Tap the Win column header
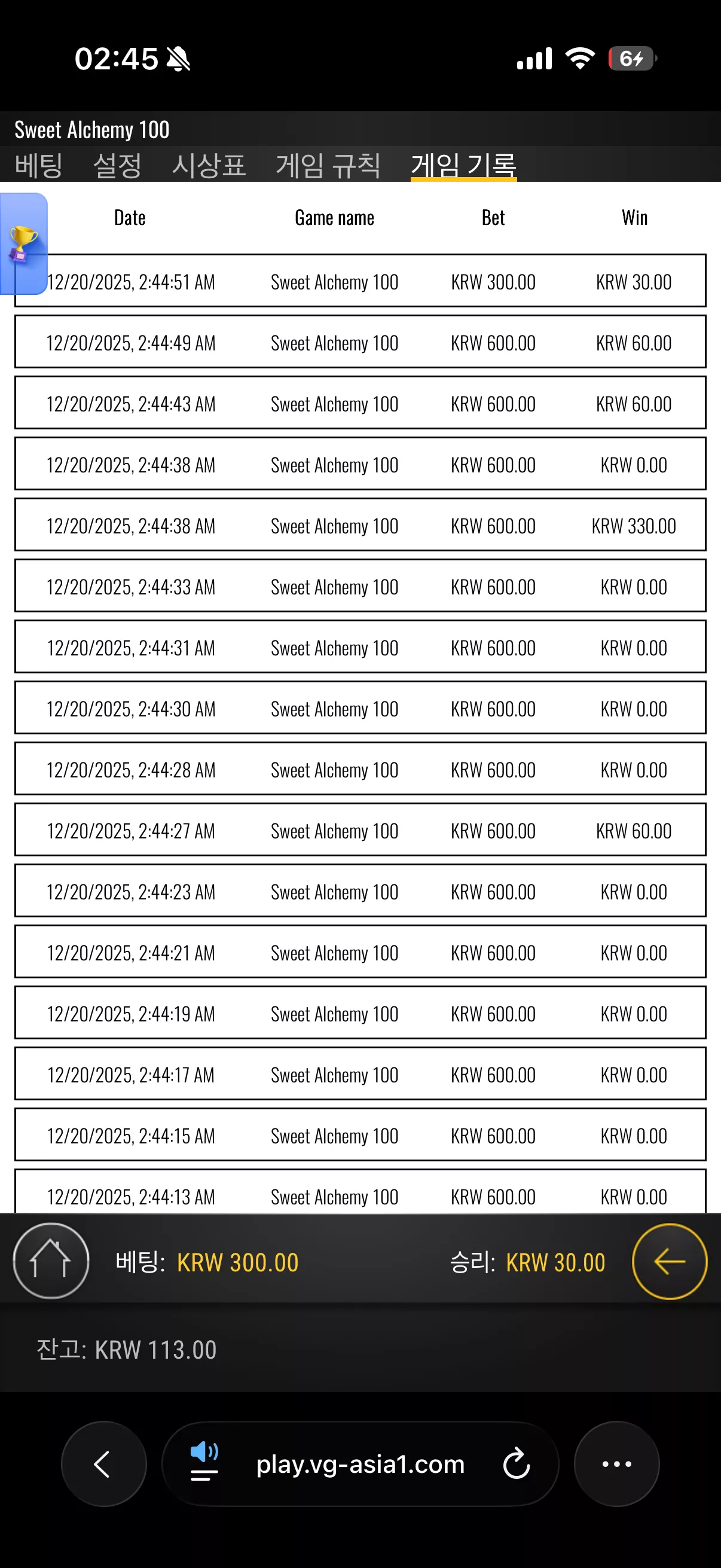 click(634, 217)
